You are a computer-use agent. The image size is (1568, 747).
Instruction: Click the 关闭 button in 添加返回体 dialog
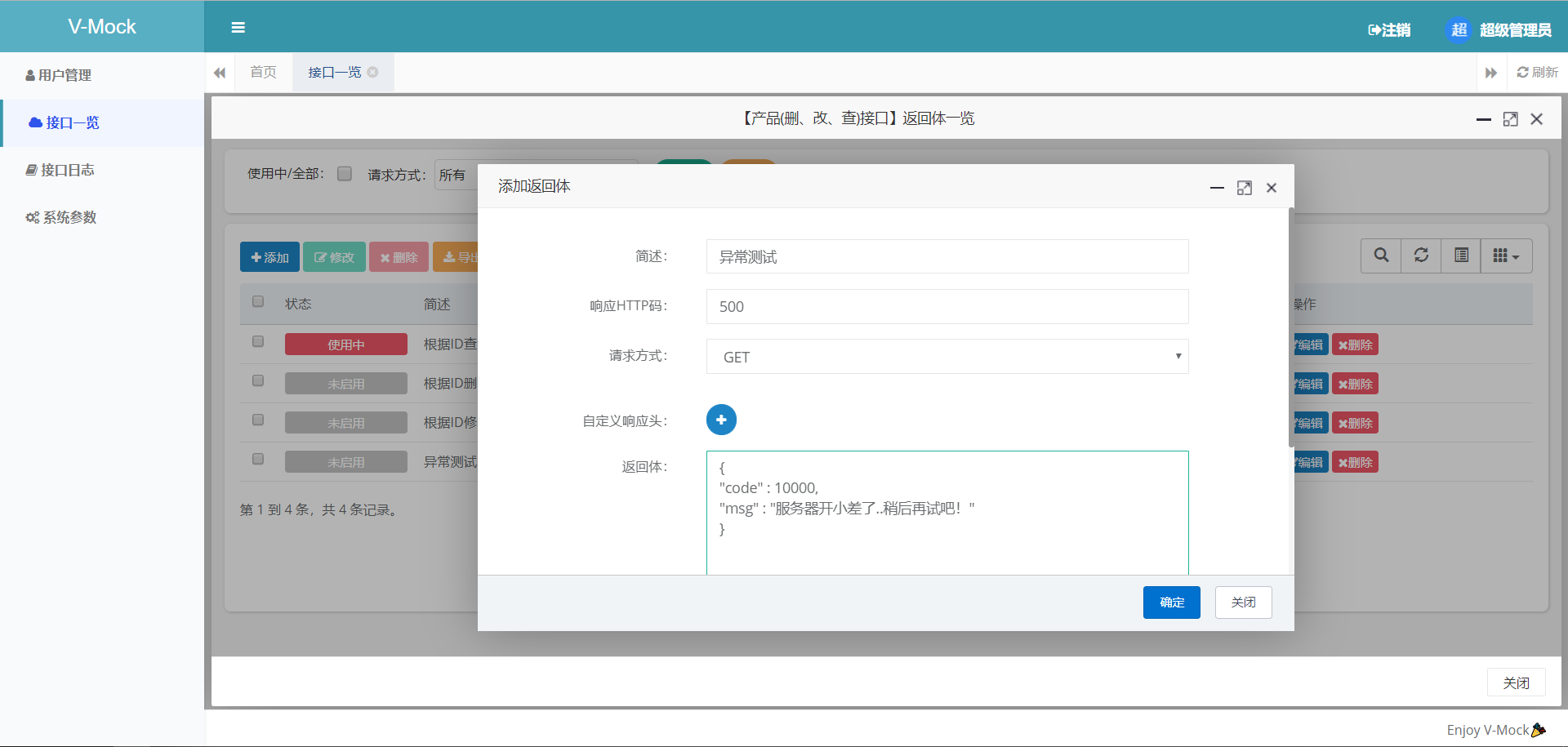[1243, 602]
